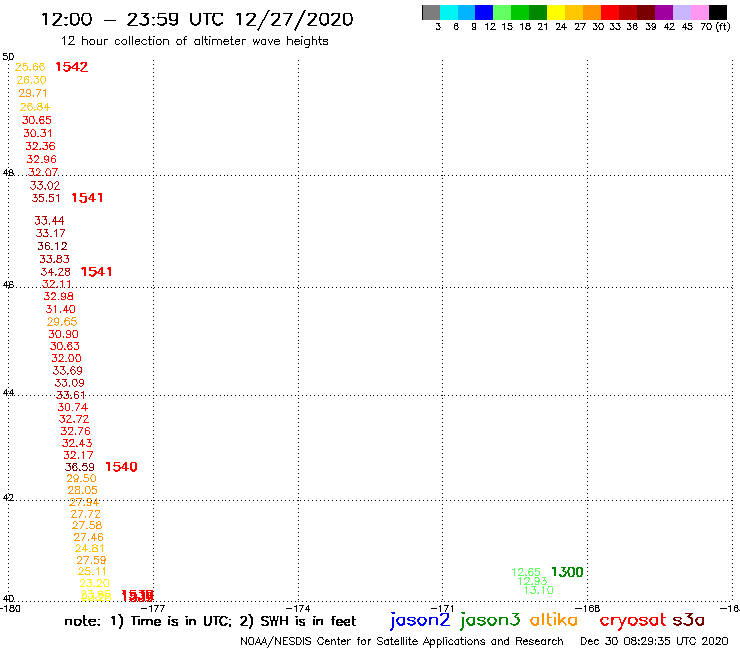Viewport: 740px width, 650px height.
Task: Select wave height value 36.59
Action: 80,467
